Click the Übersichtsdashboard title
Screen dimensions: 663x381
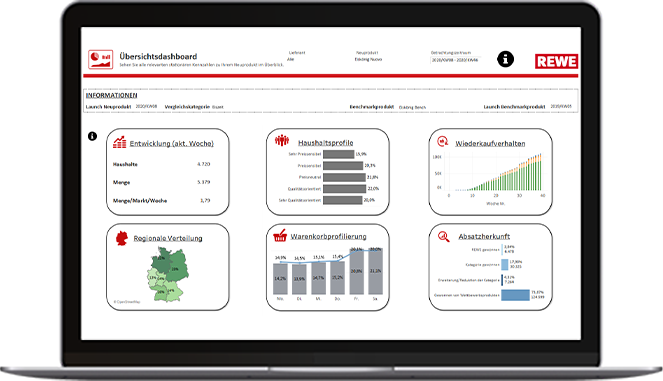coord(158,56)
